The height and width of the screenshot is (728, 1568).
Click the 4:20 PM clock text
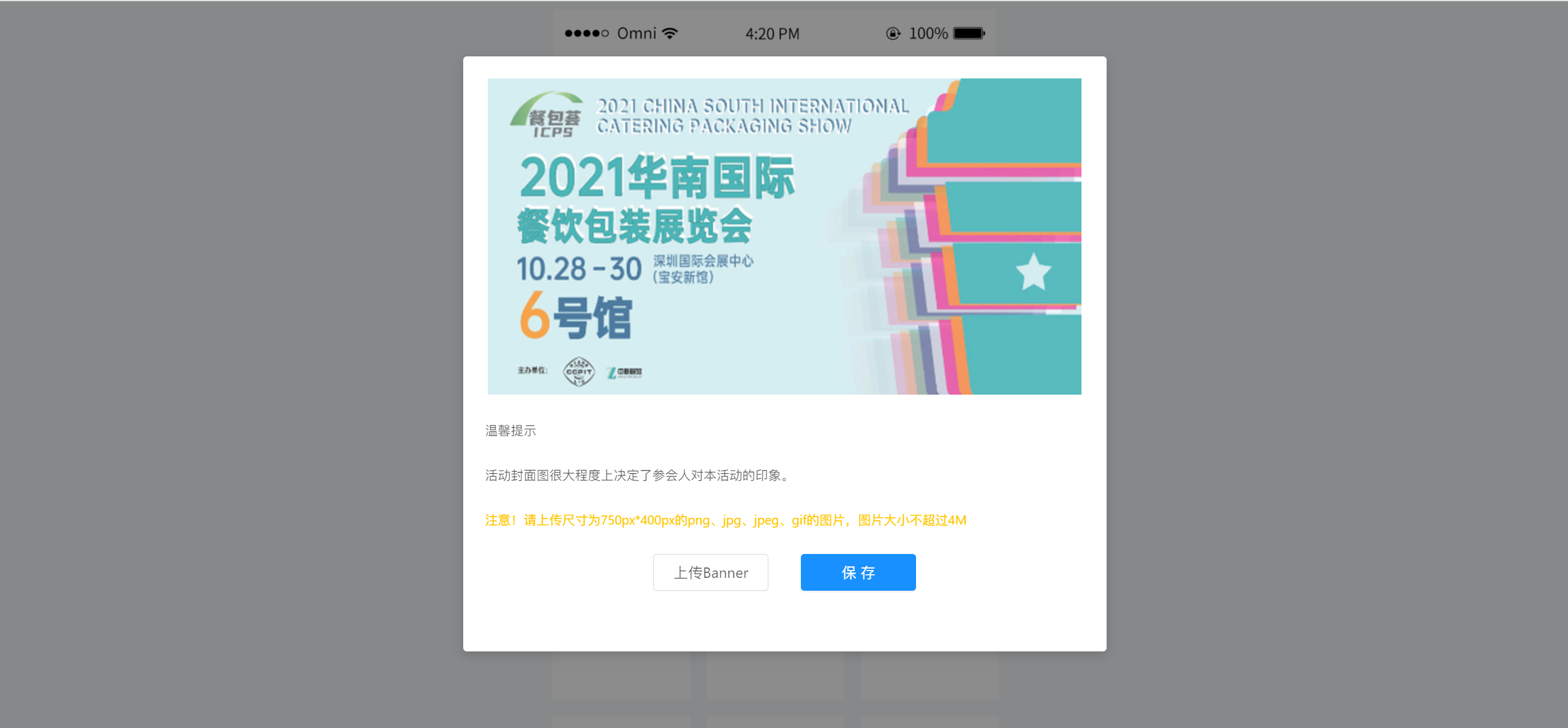tap(772, 34)
